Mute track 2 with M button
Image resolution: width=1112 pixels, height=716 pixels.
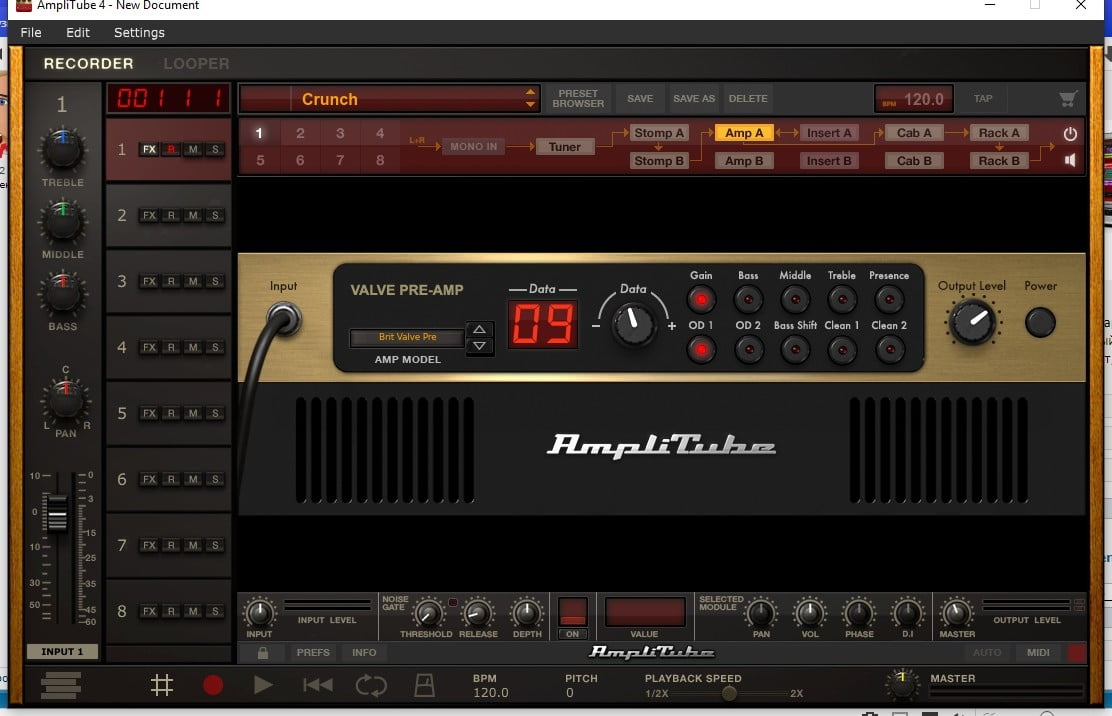pos(193,216)
